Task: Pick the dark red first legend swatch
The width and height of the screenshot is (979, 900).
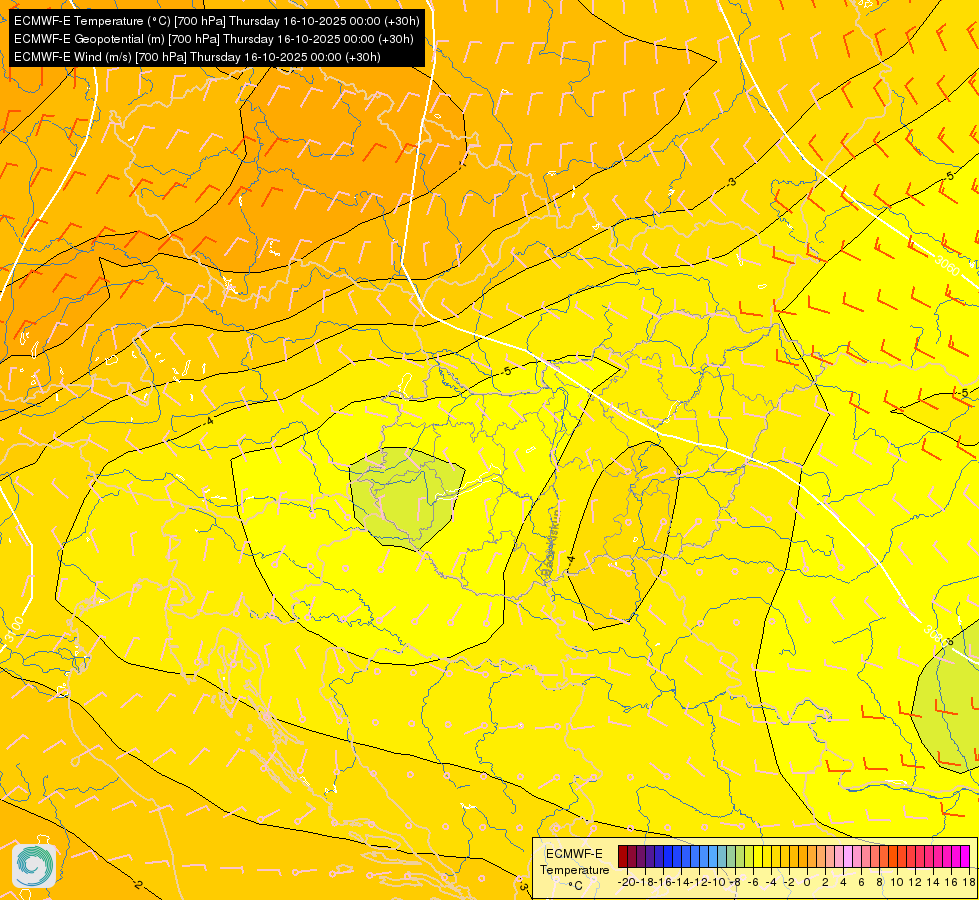Action: point(623,856)
